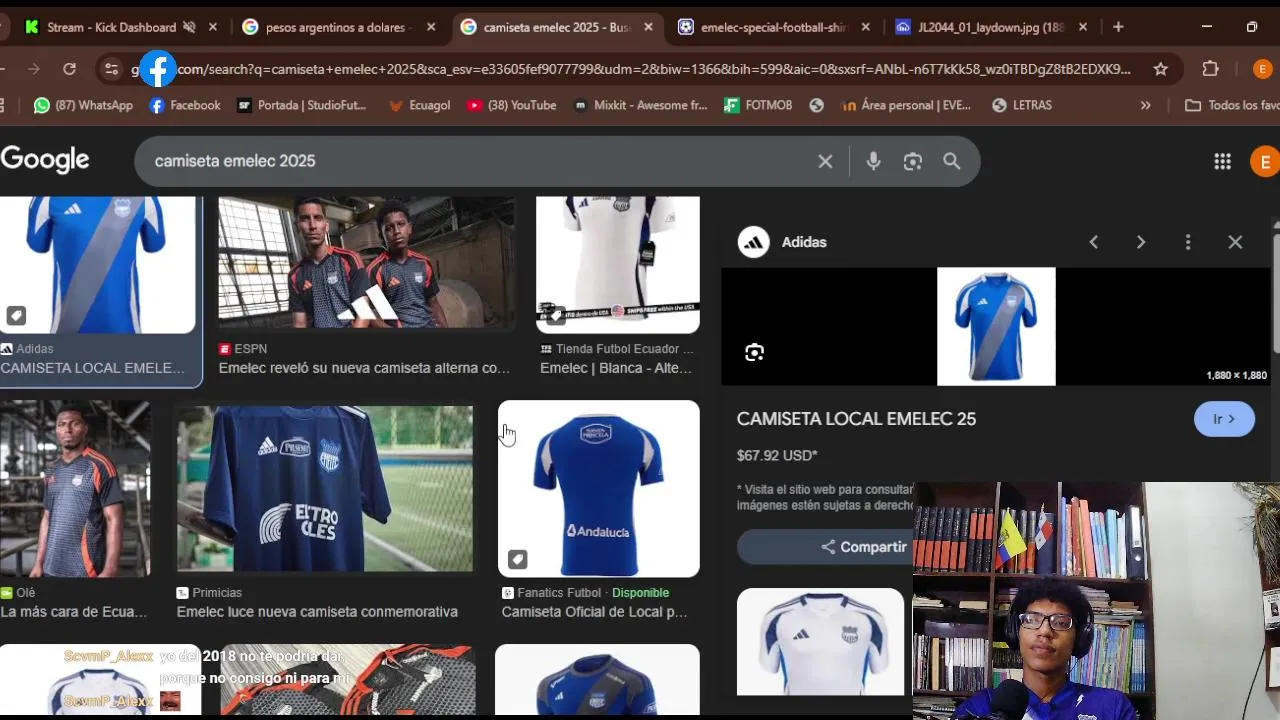Switch to JL2044_01_laydown.jpg tab
Screen dimensions: 1280x720
[x=992, y=27]
